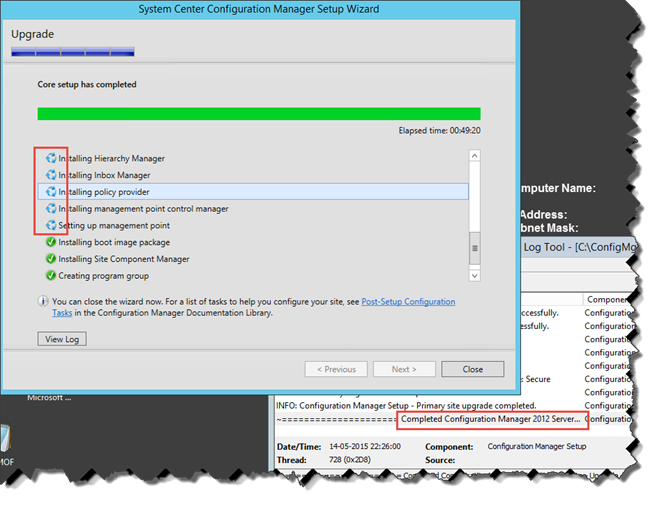Click the disabled Next button
Viewport: 664px width, 507px height.
coord(404,369)
